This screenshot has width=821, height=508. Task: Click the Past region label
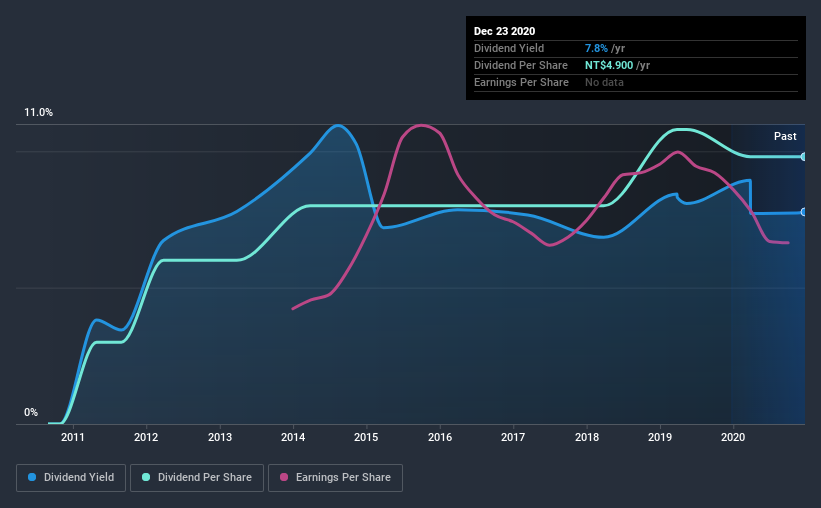[x=785, y=136]
